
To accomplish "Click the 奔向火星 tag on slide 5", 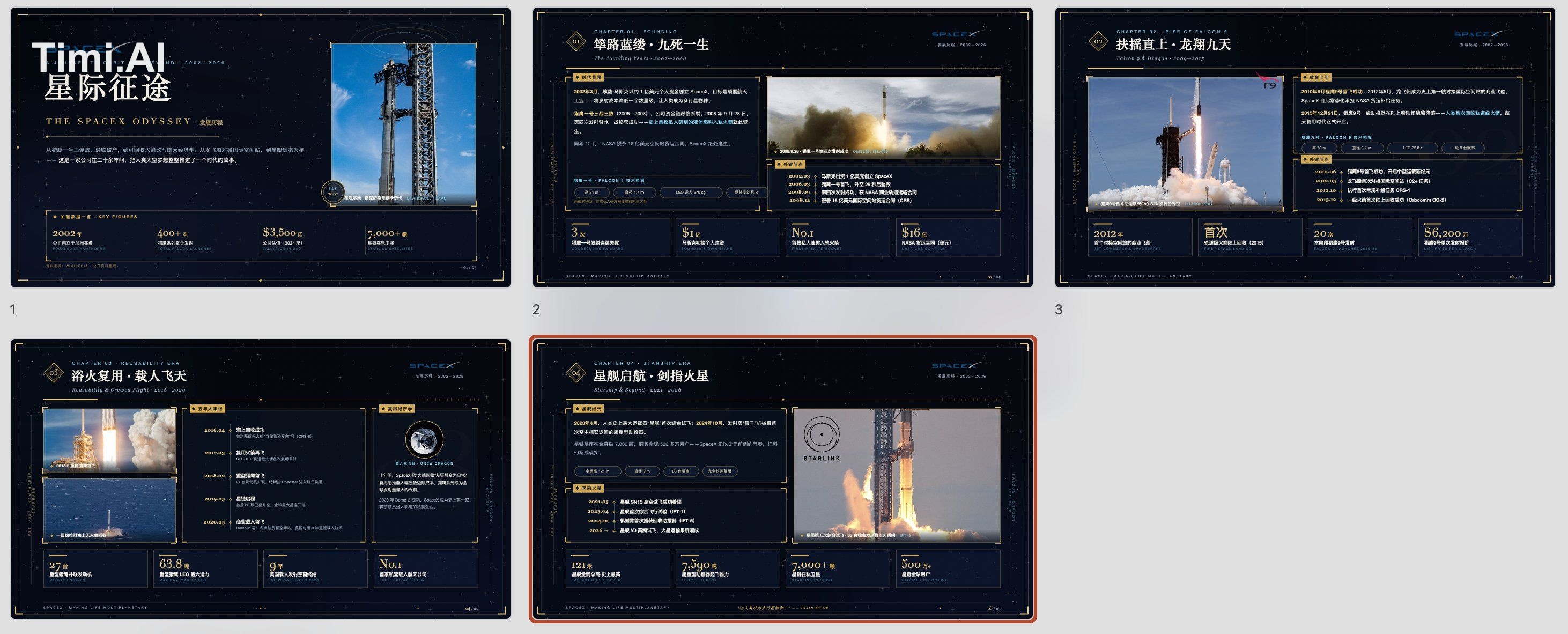I will click(x=589, y=489).
